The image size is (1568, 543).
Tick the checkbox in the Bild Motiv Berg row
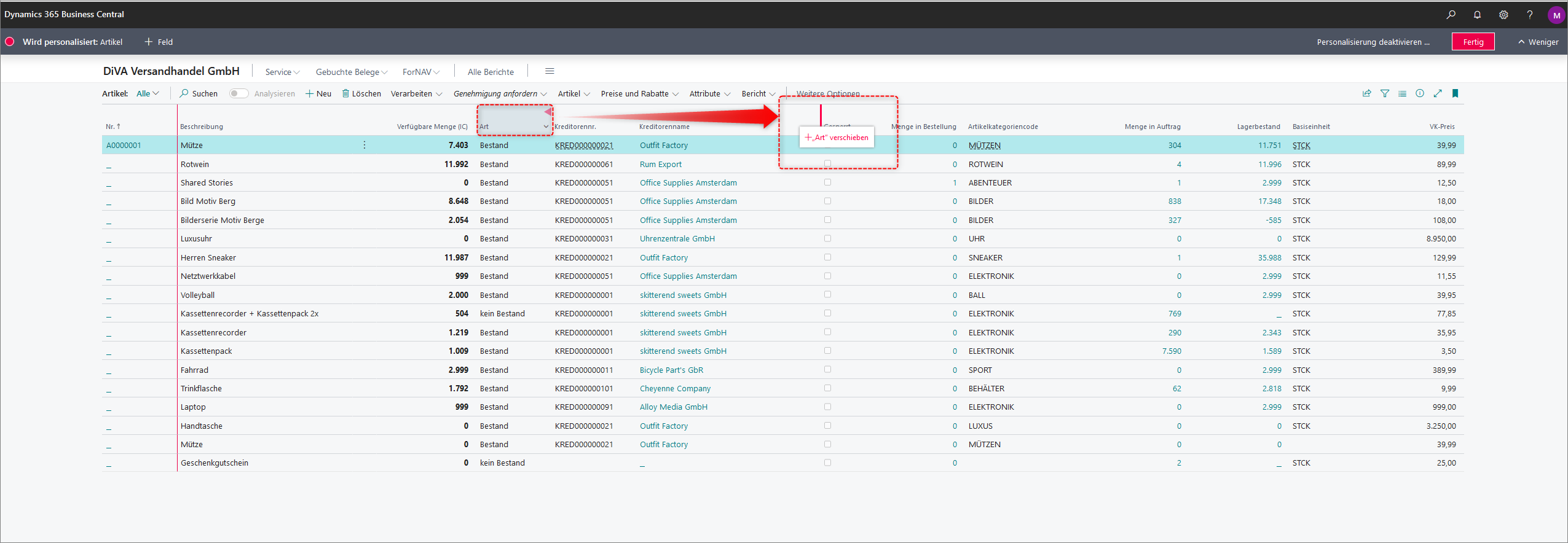tap(827, 201)
